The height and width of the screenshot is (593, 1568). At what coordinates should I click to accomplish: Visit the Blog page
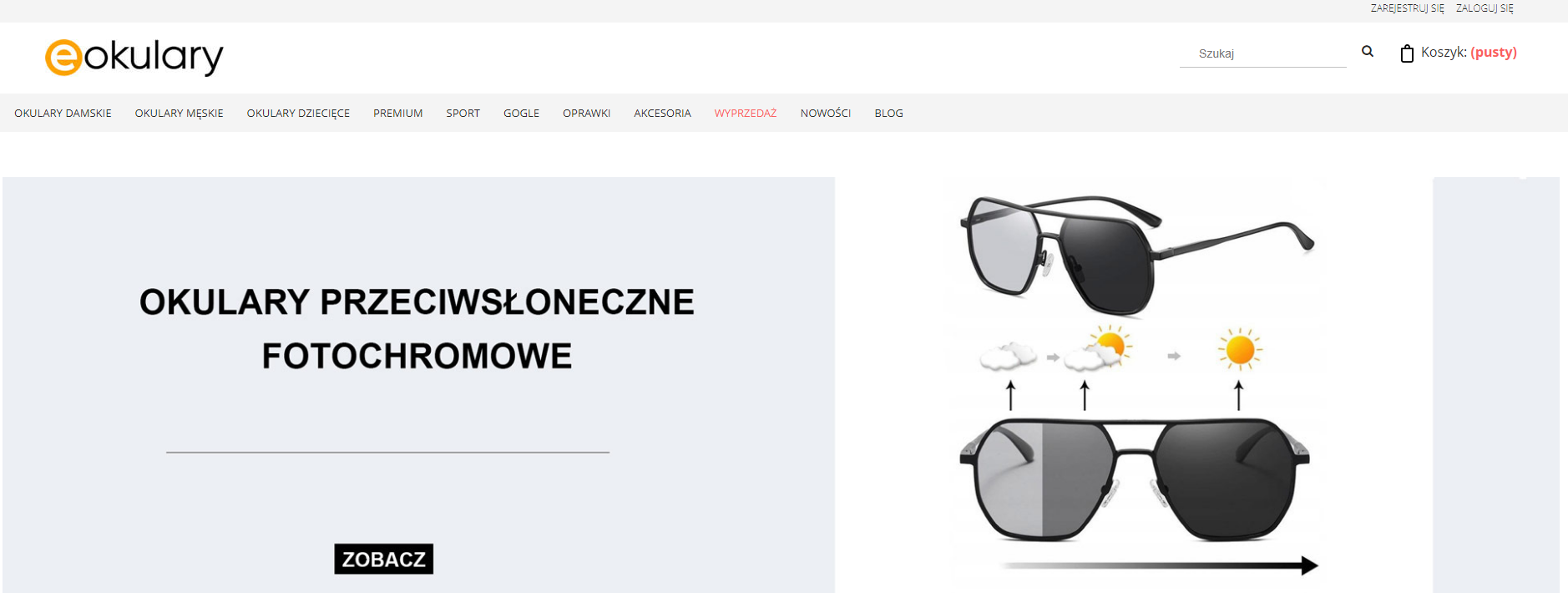[x=888, y=113]
